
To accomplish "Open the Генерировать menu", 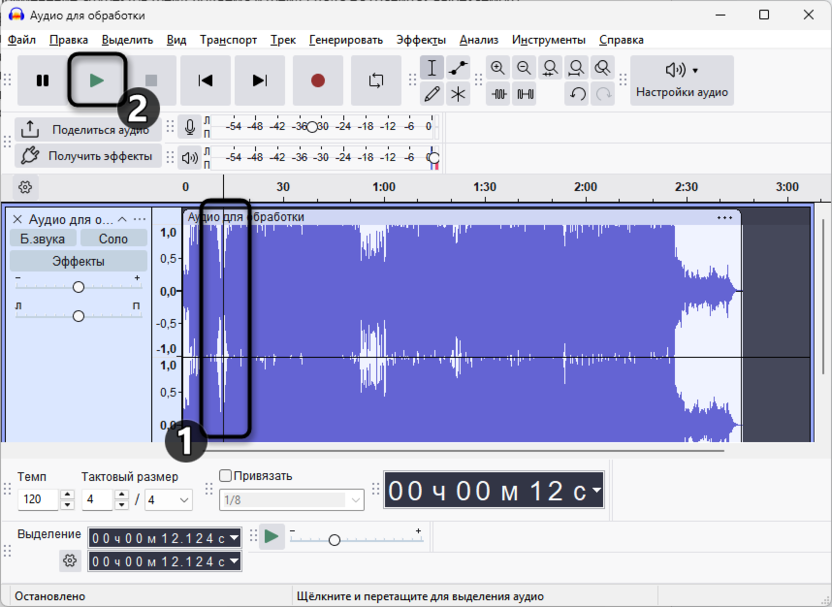I will click(x=346, y=40).
